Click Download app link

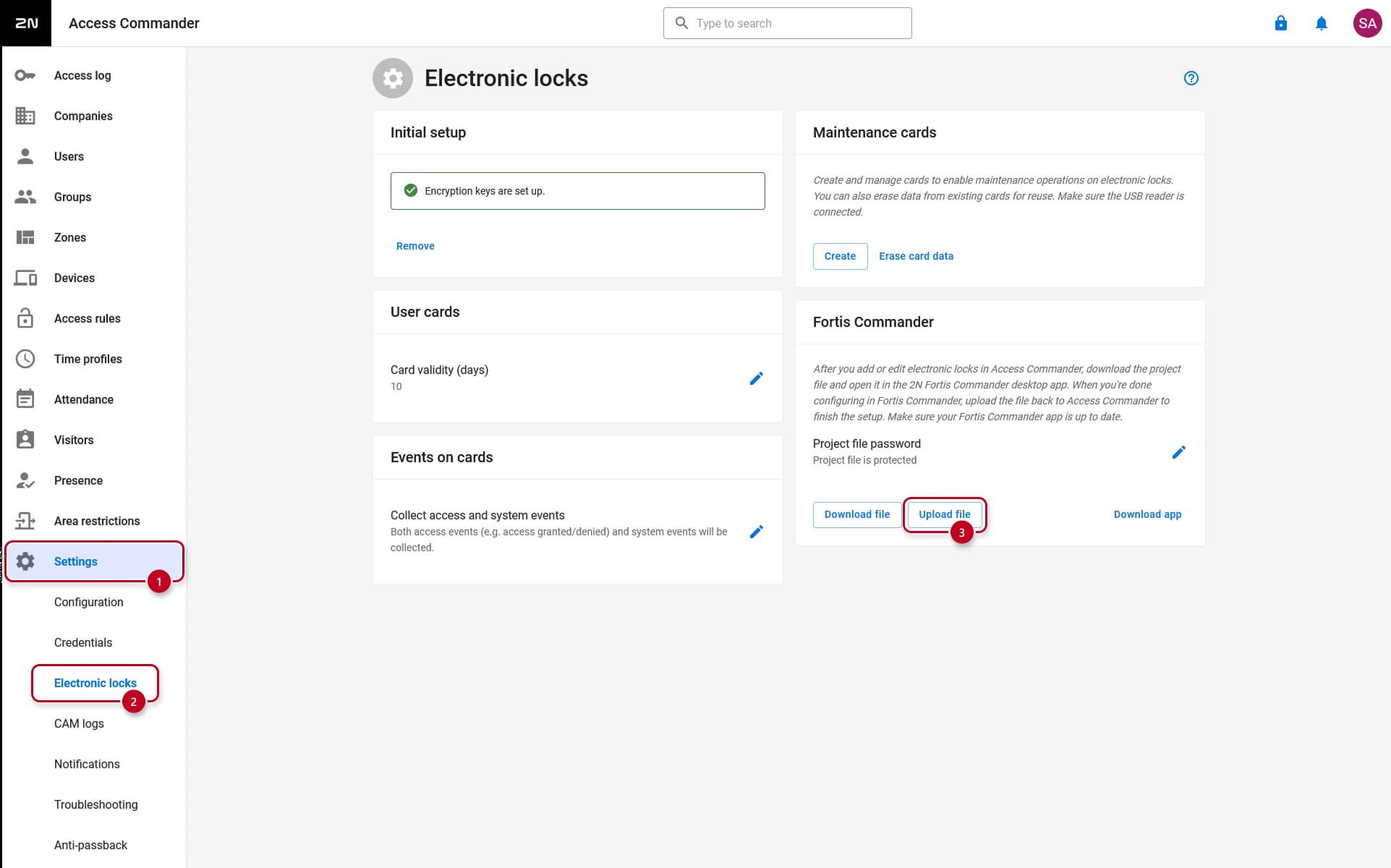1147,514
